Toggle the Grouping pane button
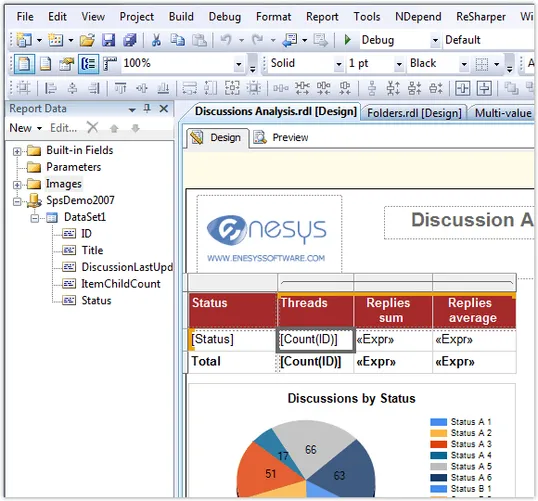The height and width of the screenshot is (501, 538). 89,64
